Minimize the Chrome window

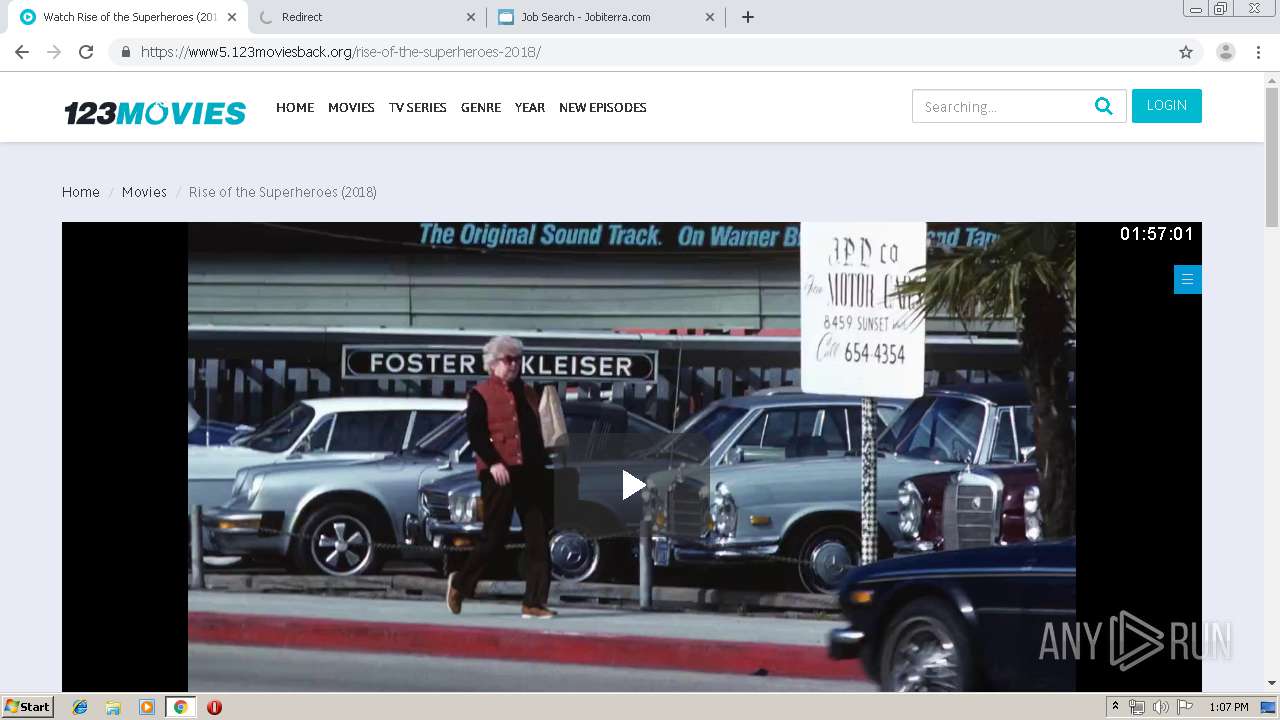pos(1195,9)
